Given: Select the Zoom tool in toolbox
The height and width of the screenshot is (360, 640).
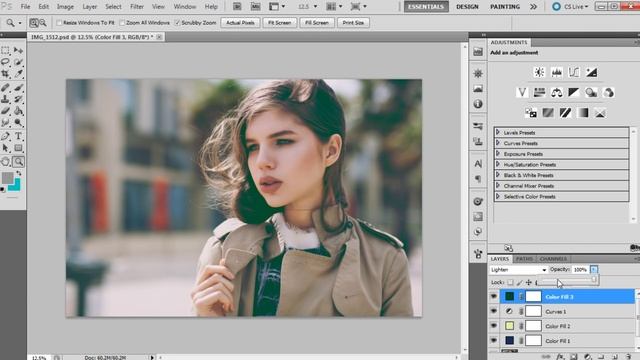Looking at the screenshot, I should [x=18, y=162].
